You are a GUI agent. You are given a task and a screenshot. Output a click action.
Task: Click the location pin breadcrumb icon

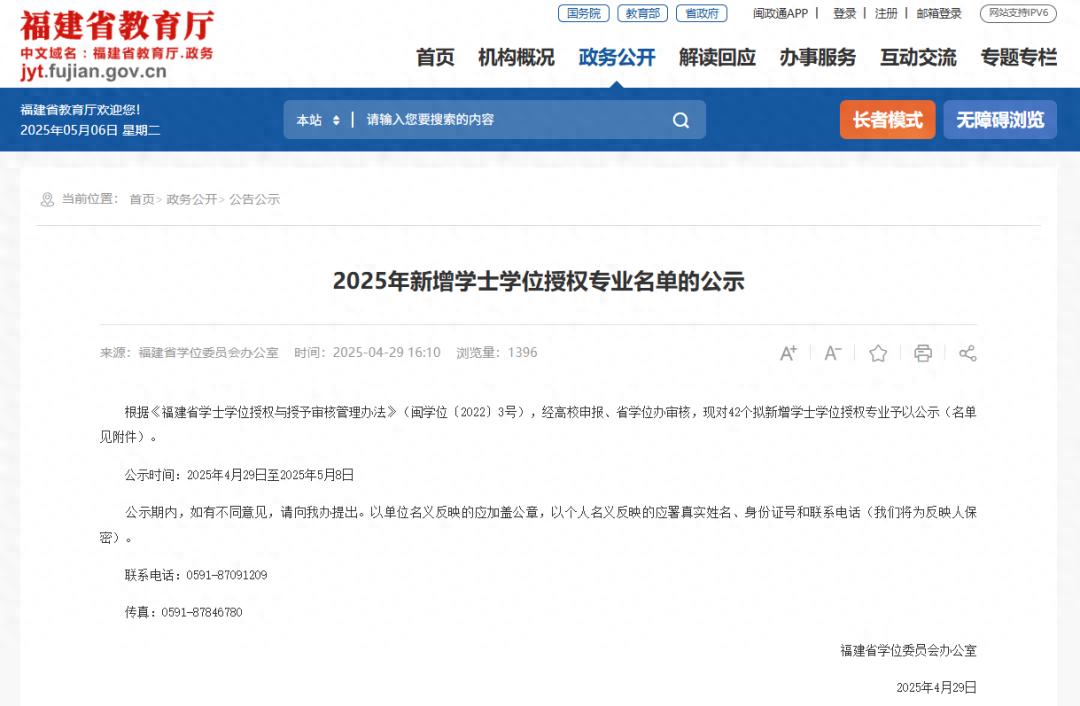(x=47, y=200)
